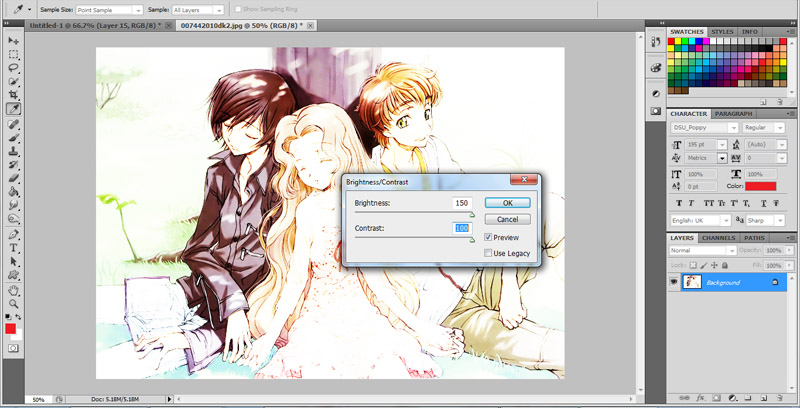Enable the Use Legacy checkbox
Screen dimensions: 800x408
pyautogui.click(x=488, y=253)
